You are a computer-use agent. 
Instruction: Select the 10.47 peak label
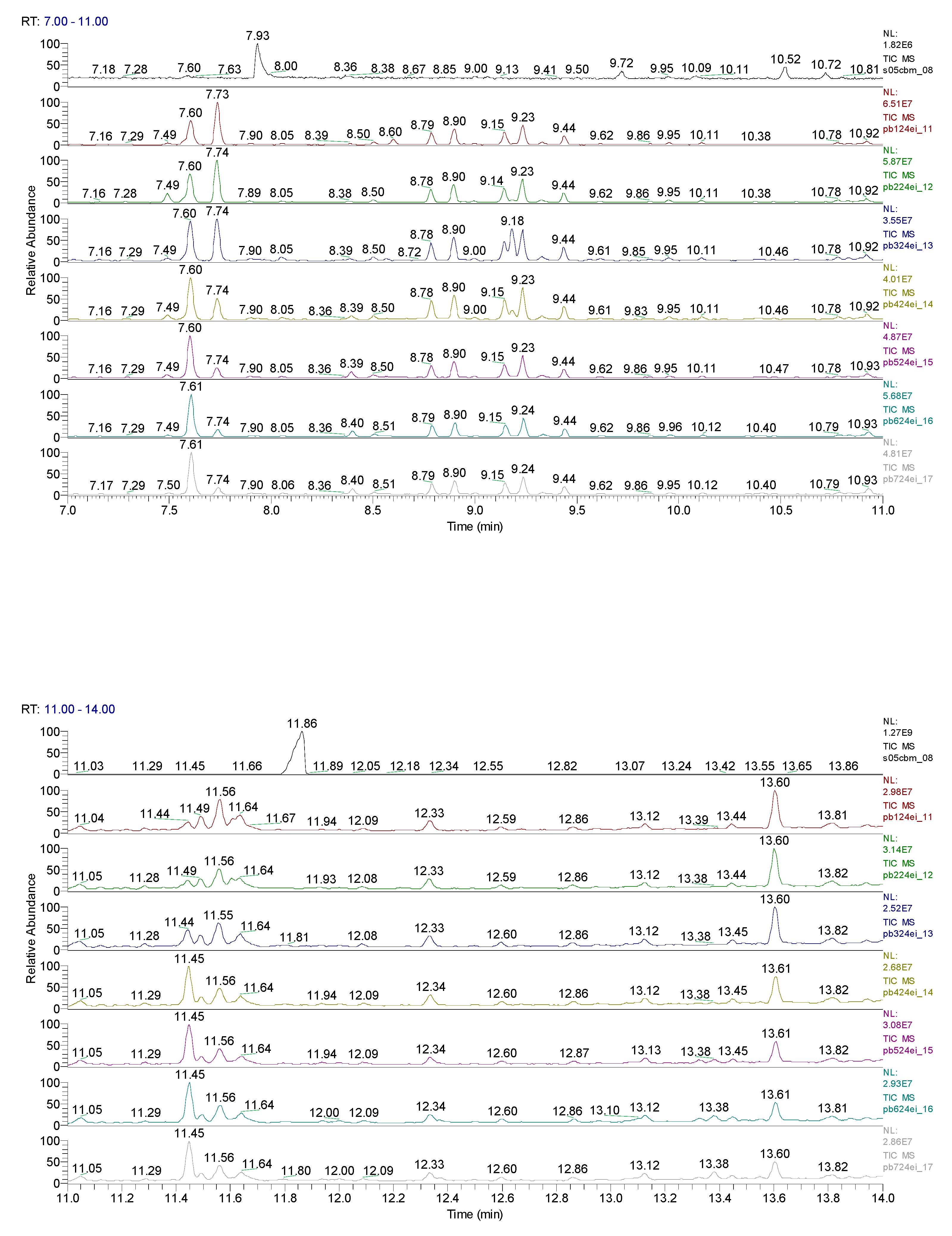(774, 369)
